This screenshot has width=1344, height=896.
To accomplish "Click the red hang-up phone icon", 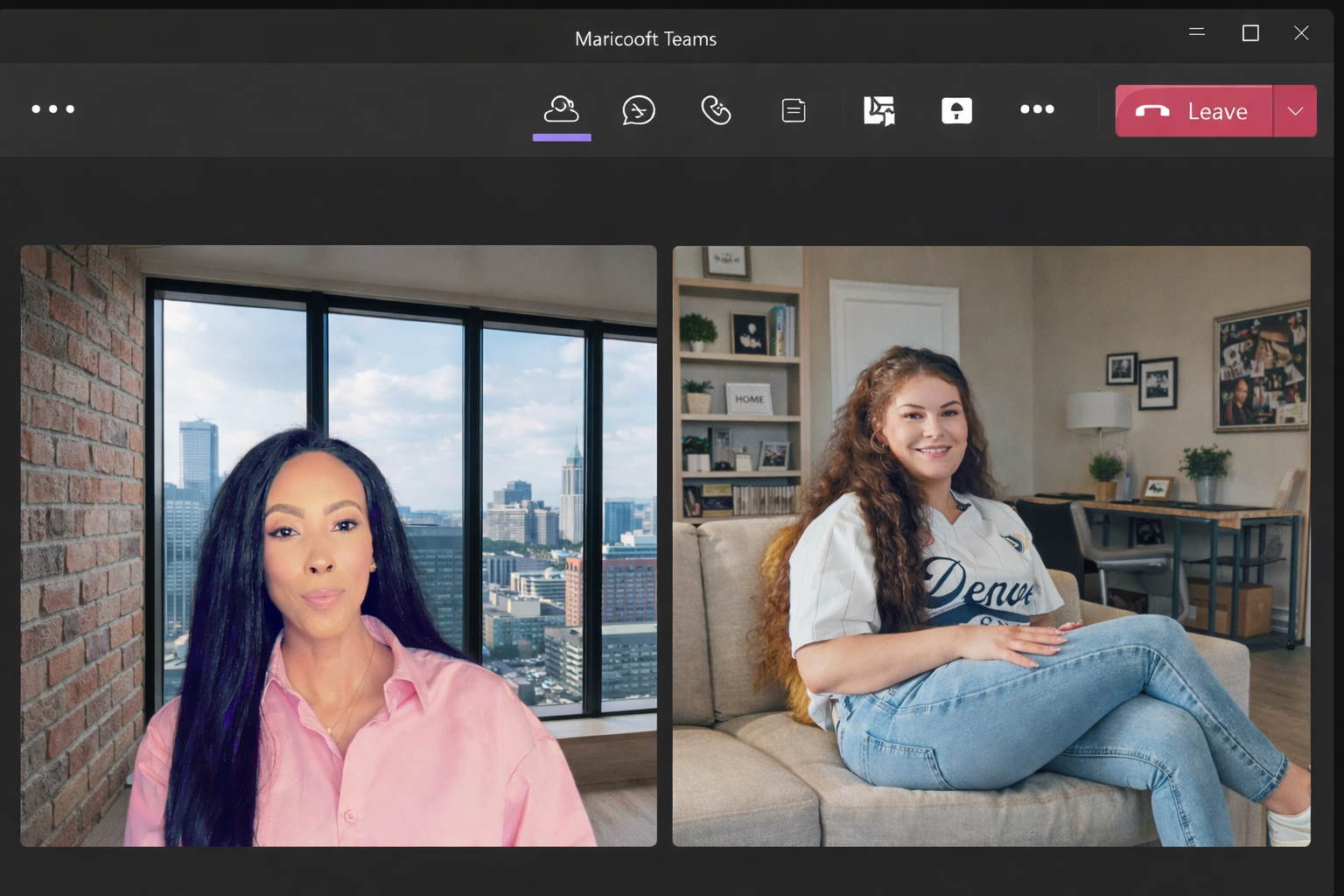I will 1151,111.
